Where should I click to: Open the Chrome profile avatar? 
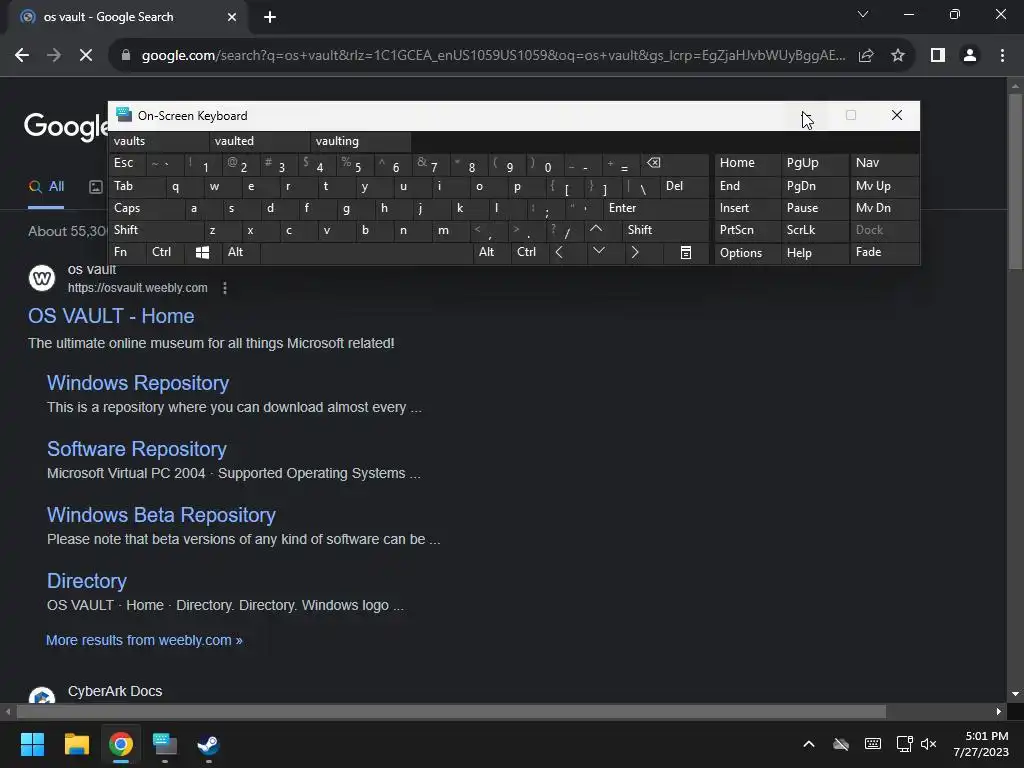point(970,56)
